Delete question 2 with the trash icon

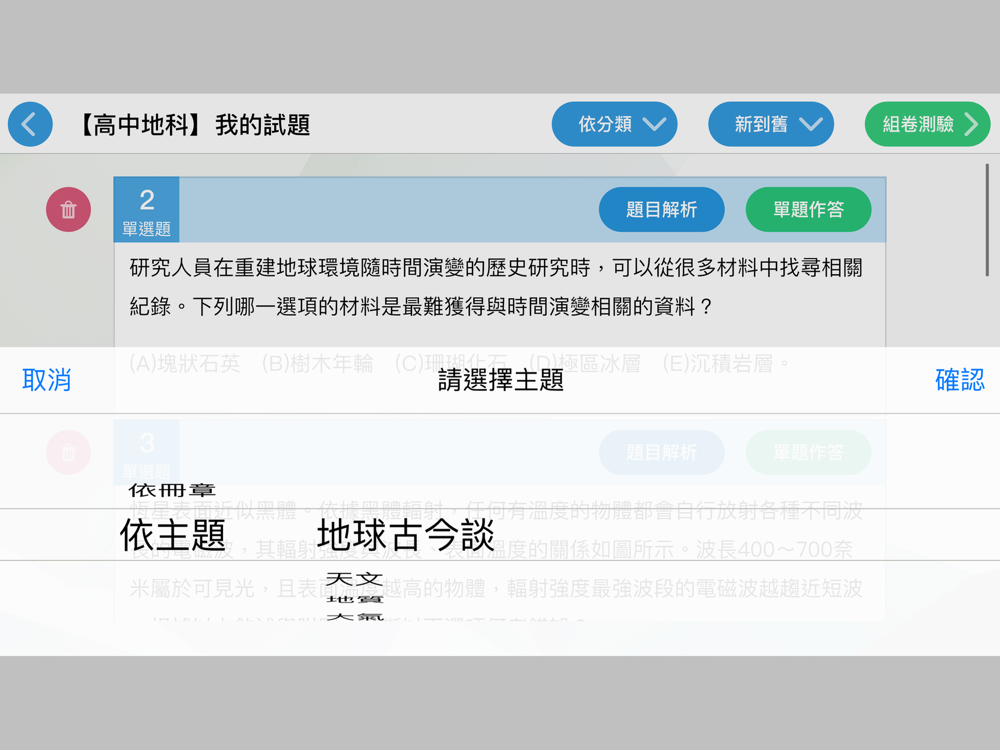coord(68,209)
